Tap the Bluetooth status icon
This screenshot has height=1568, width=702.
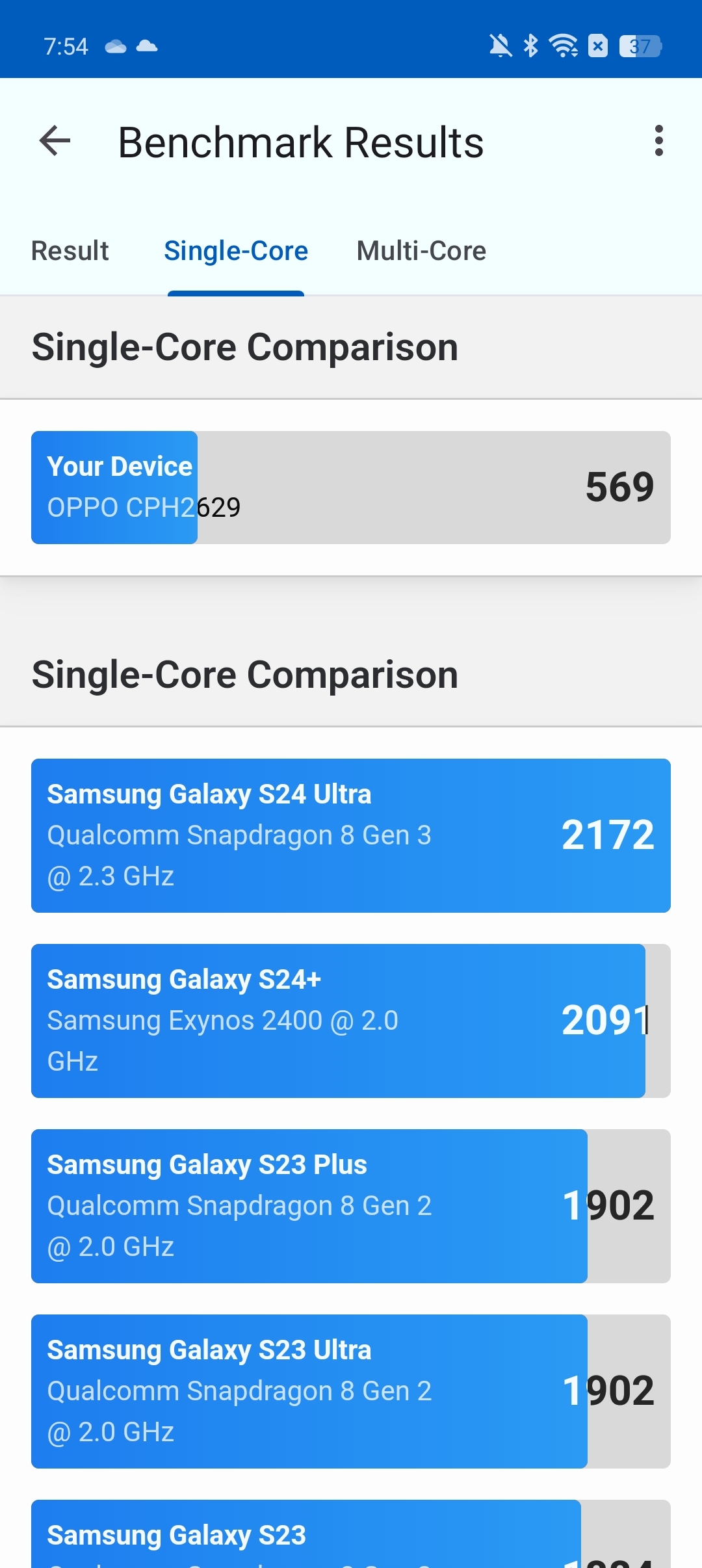click(531, 46)
